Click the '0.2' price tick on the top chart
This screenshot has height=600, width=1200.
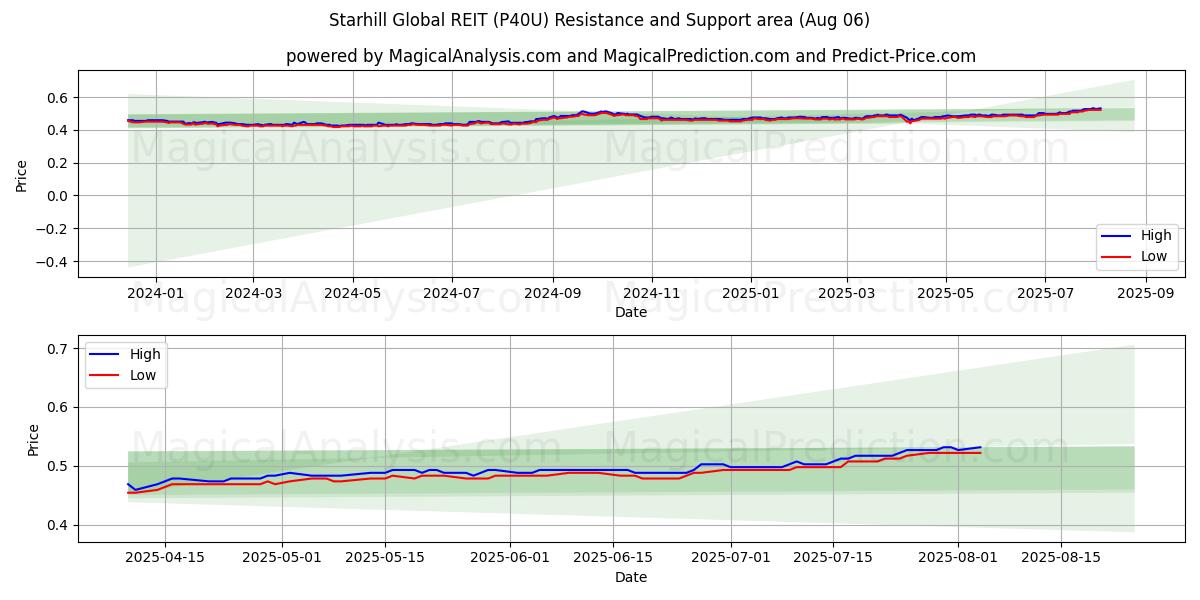pos(59,163)
